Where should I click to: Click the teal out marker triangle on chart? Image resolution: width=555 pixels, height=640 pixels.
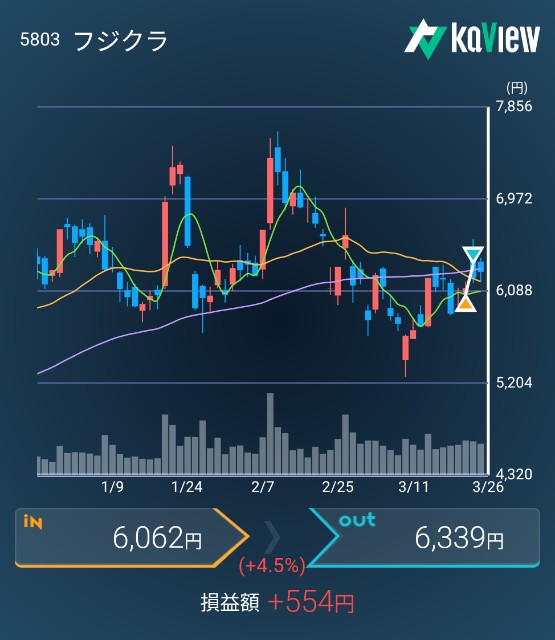tap(473, 255)
